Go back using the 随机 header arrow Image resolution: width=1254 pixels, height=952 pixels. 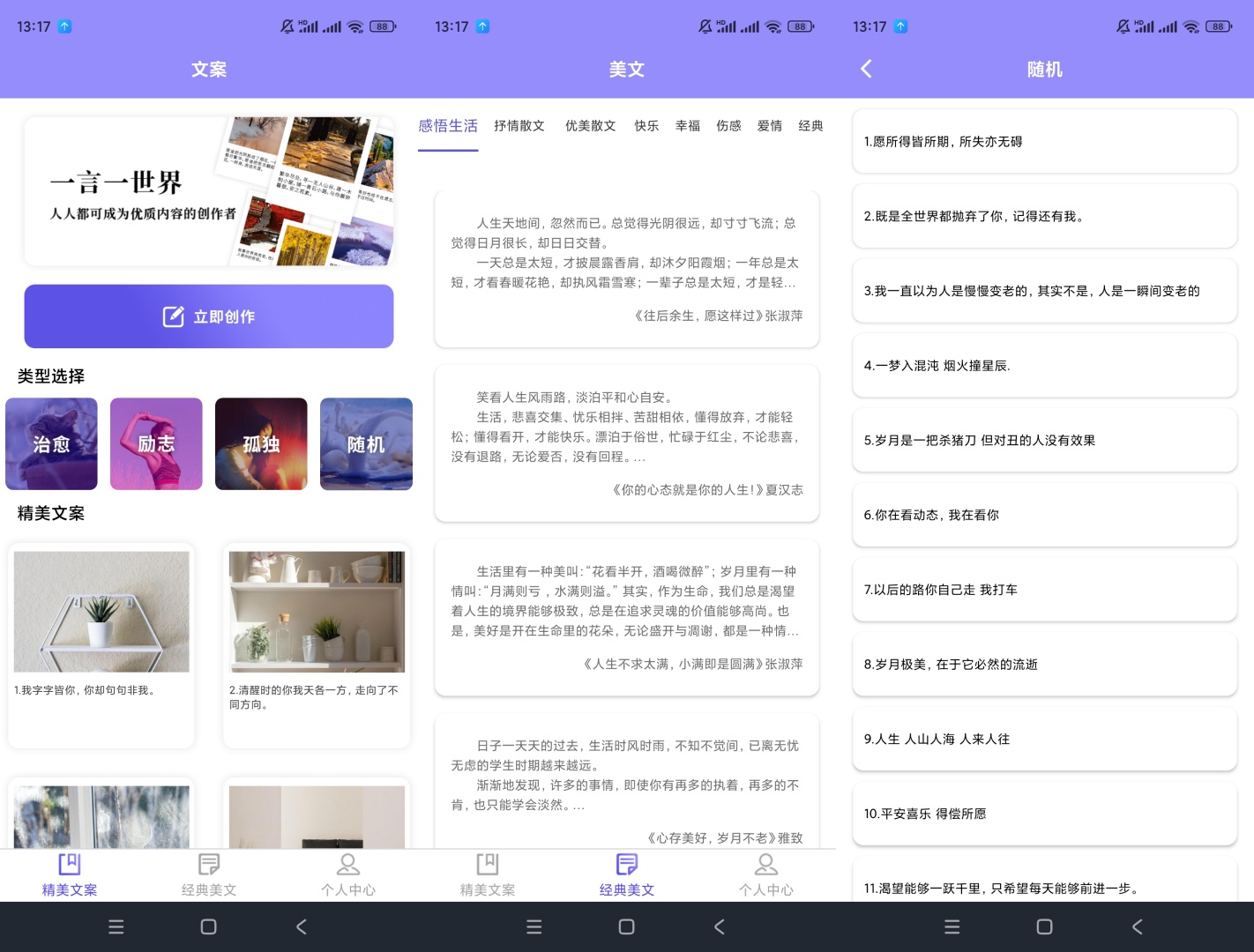(866, 69)
